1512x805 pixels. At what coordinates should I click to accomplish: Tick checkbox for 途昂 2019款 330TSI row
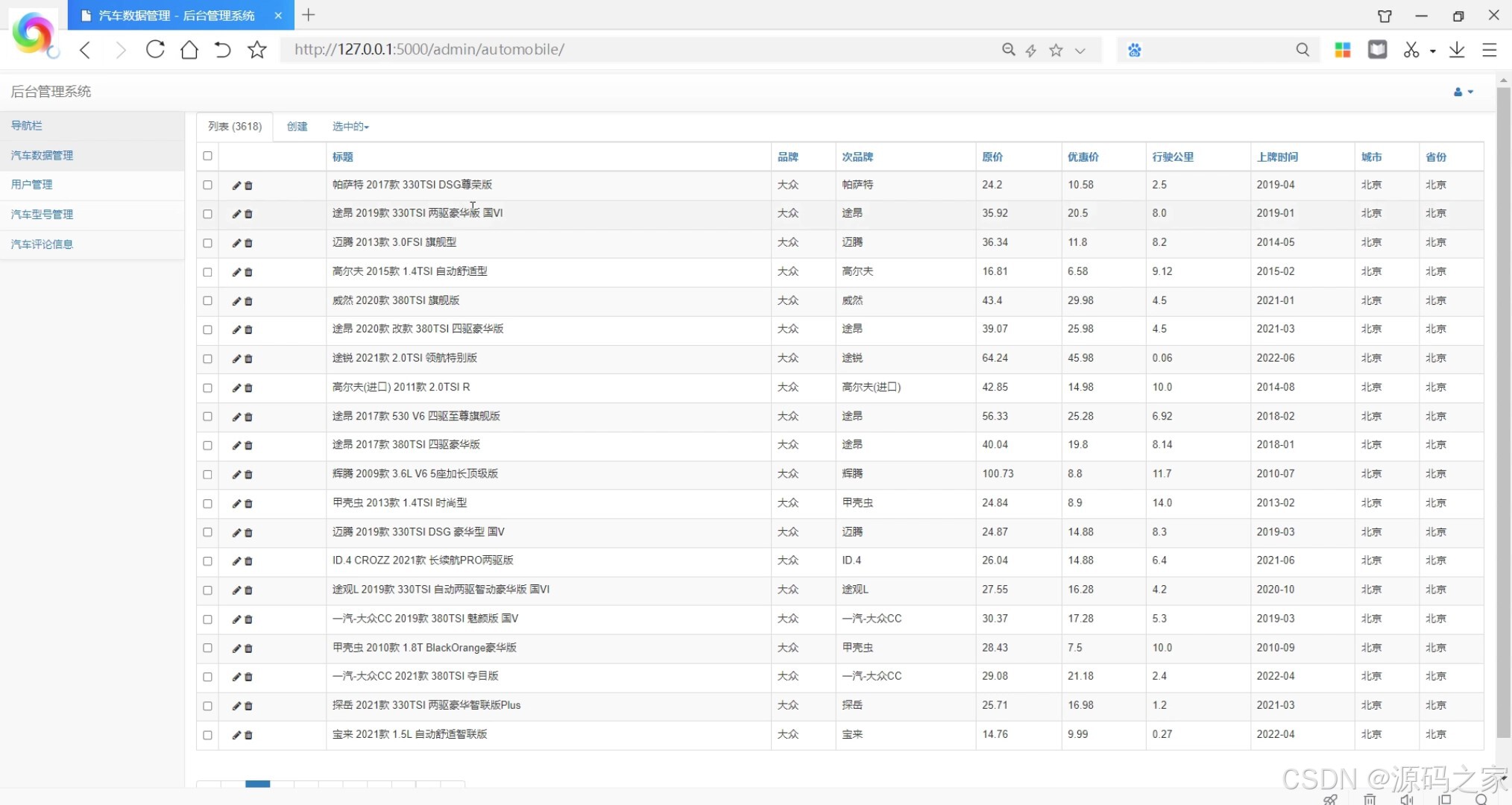207,214
